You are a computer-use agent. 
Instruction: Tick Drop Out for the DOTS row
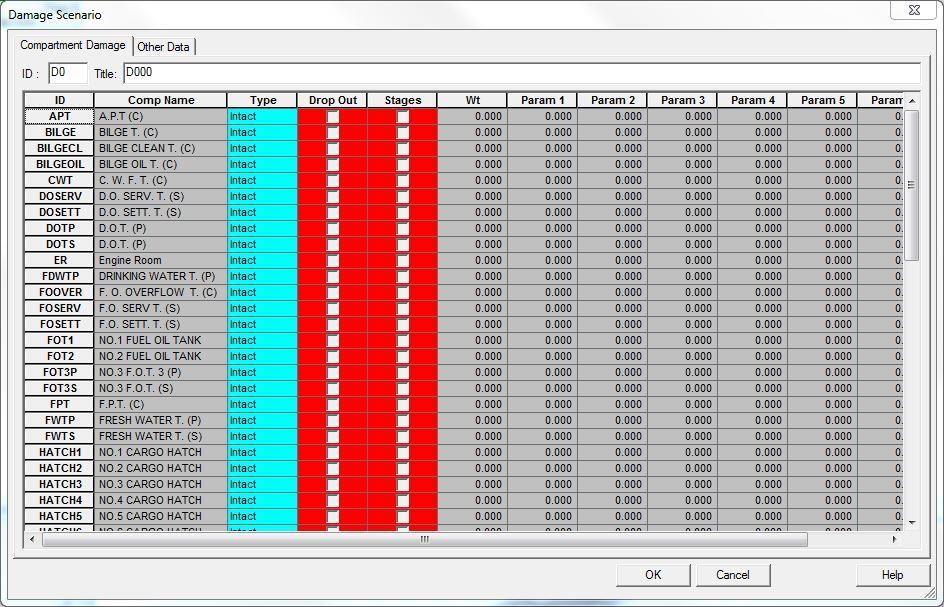click(332, 244)
